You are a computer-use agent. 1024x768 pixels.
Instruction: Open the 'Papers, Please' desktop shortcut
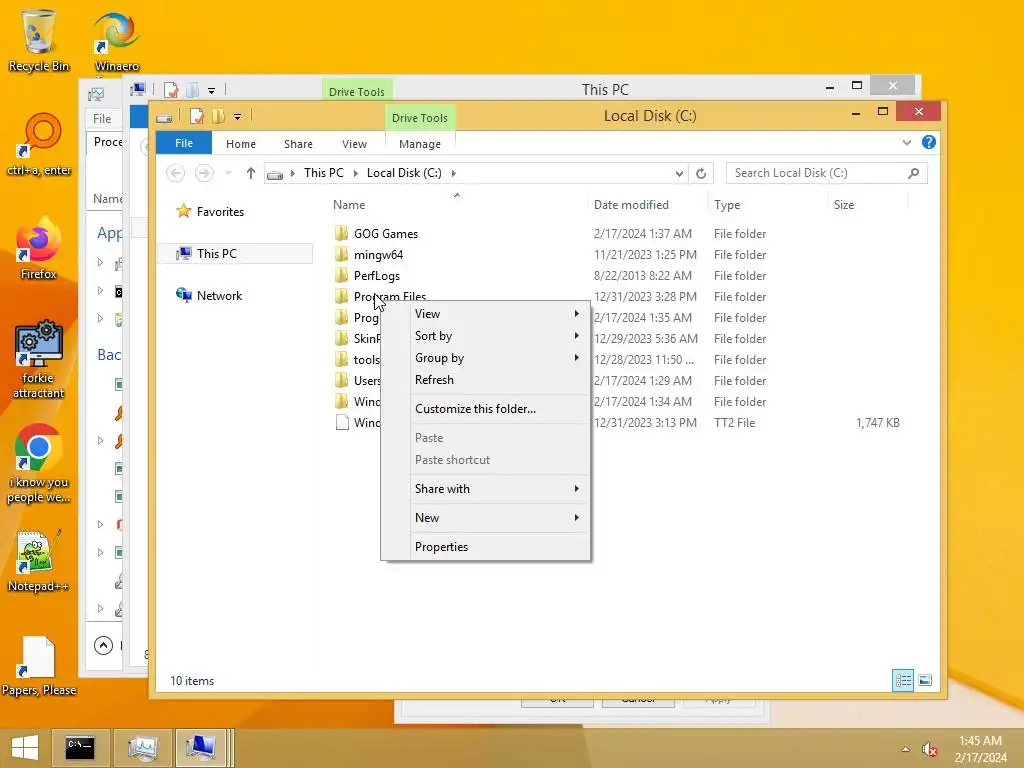(x=39, y=666)
